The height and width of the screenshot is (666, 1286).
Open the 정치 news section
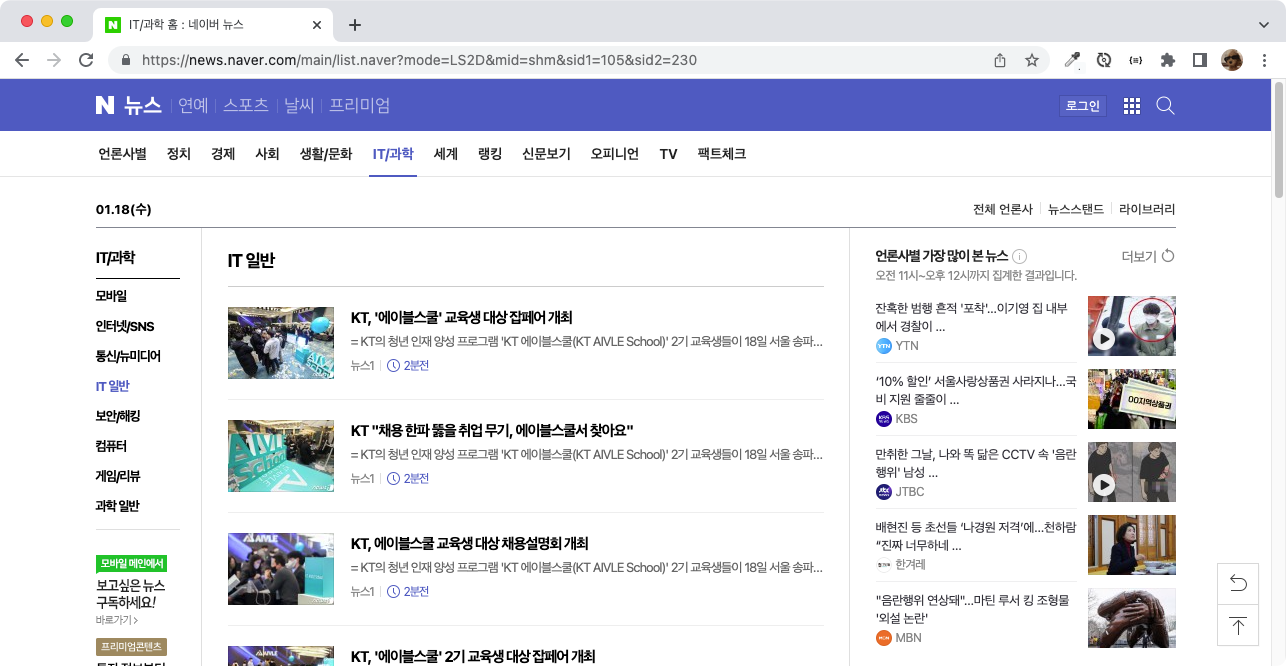(x=179, y=154)
